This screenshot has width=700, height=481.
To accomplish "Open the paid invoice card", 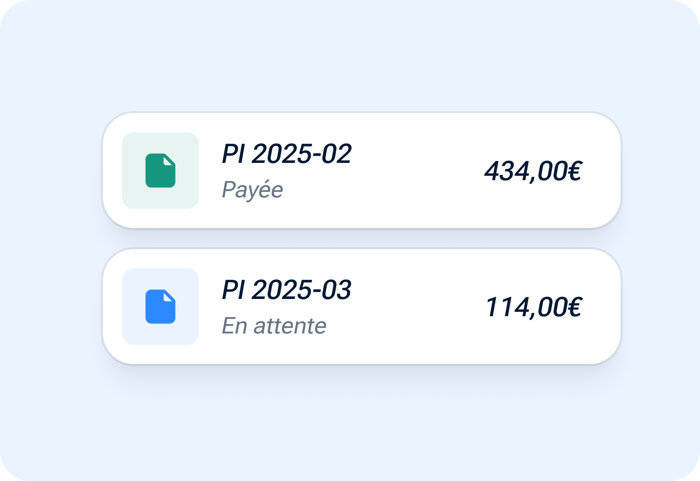I will [x=362, y=171].
